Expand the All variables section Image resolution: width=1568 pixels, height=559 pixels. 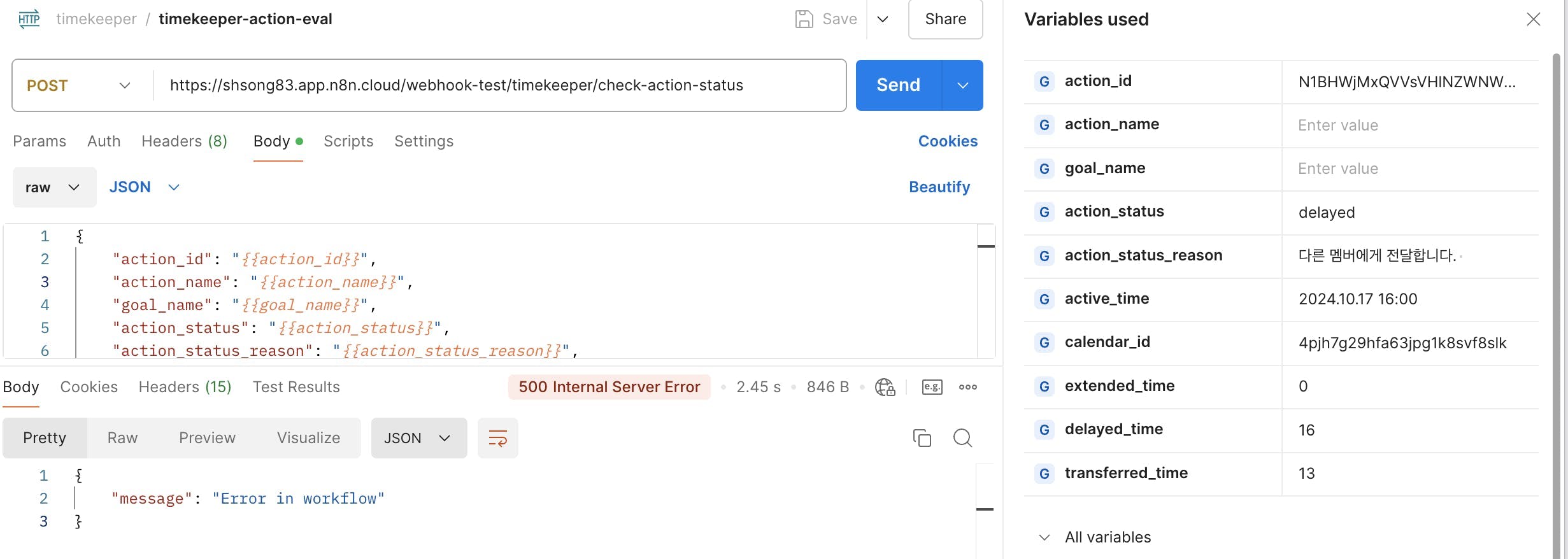tap(1044, 537)
